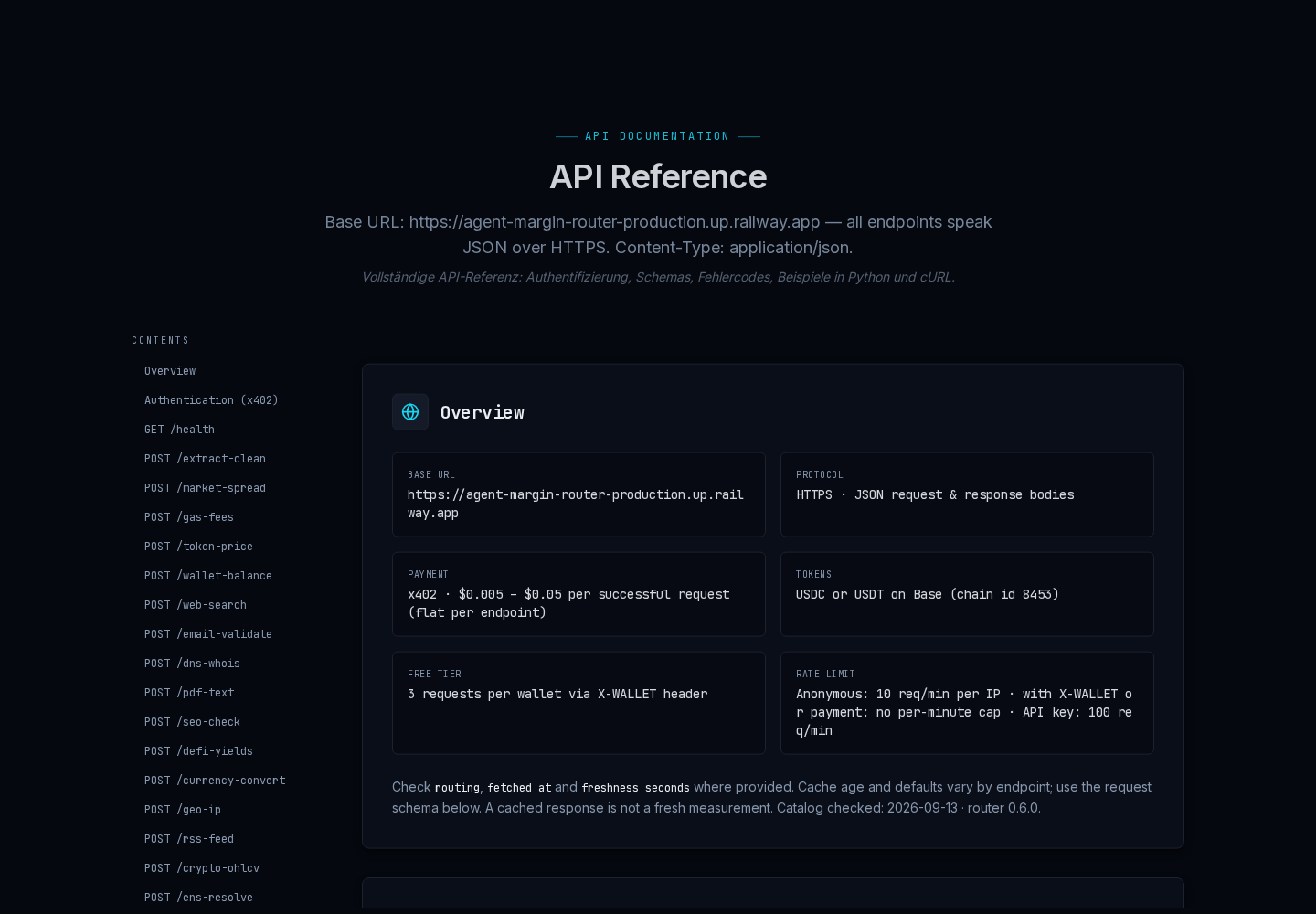1316x914 pixels.
Task: Select POST /extract-clean in contents
Action: (x=205, y=459)
